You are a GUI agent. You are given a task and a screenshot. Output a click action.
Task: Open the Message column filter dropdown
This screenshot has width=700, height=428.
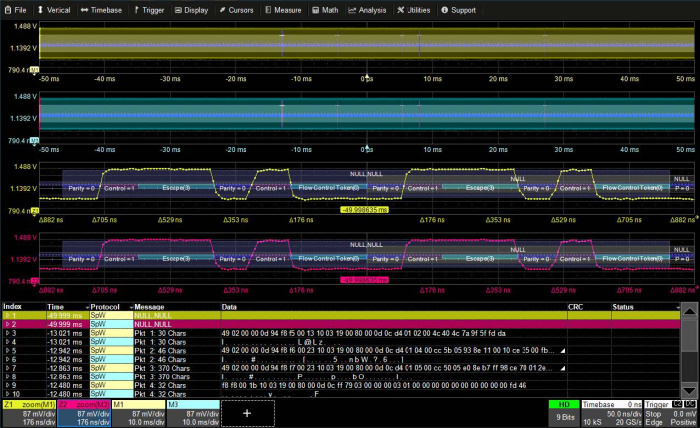coord(130,306)
